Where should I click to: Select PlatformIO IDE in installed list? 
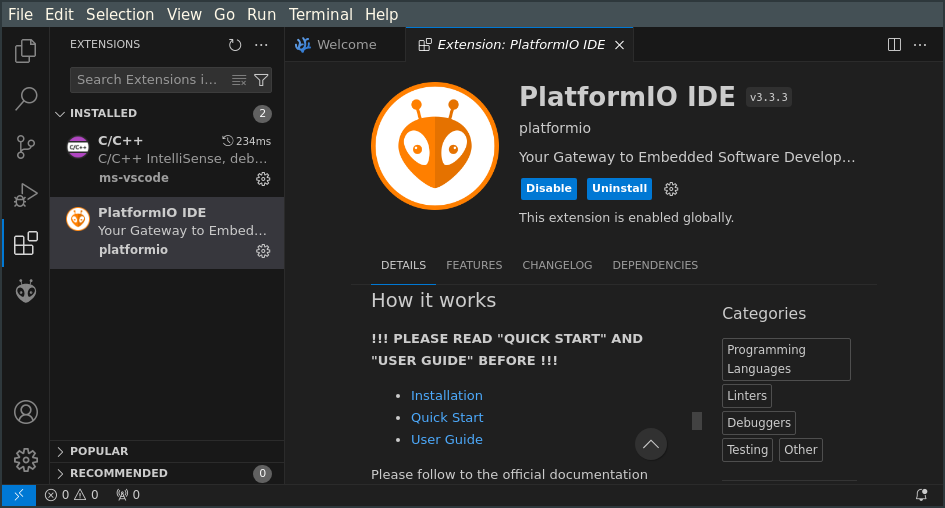pos(167,233)
